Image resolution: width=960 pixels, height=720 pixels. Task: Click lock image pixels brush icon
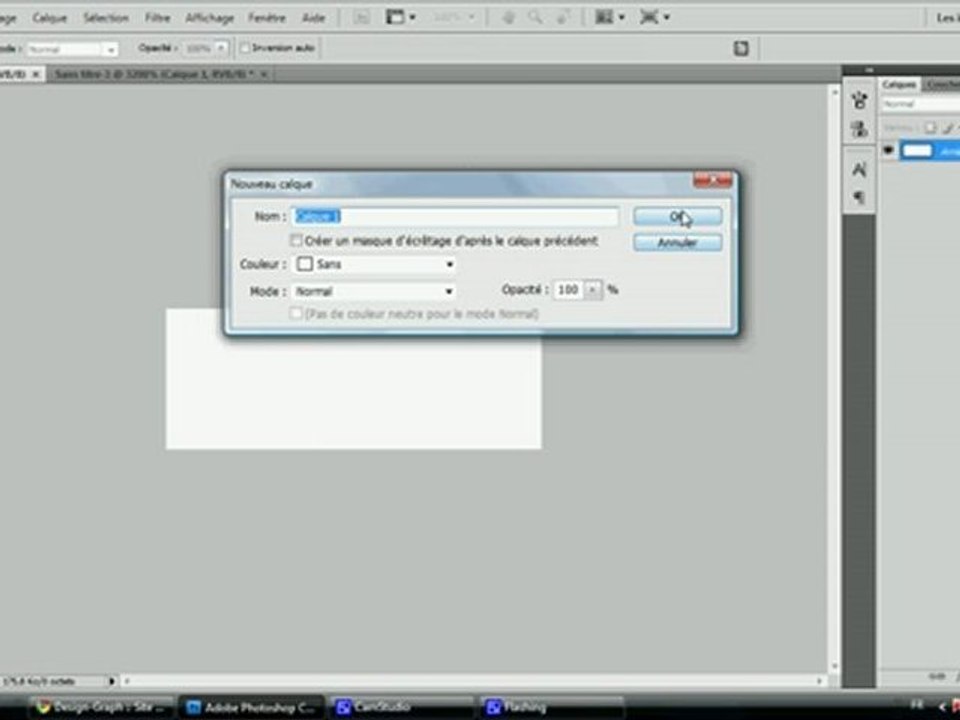pyautogui.click(x=948, y=127)
